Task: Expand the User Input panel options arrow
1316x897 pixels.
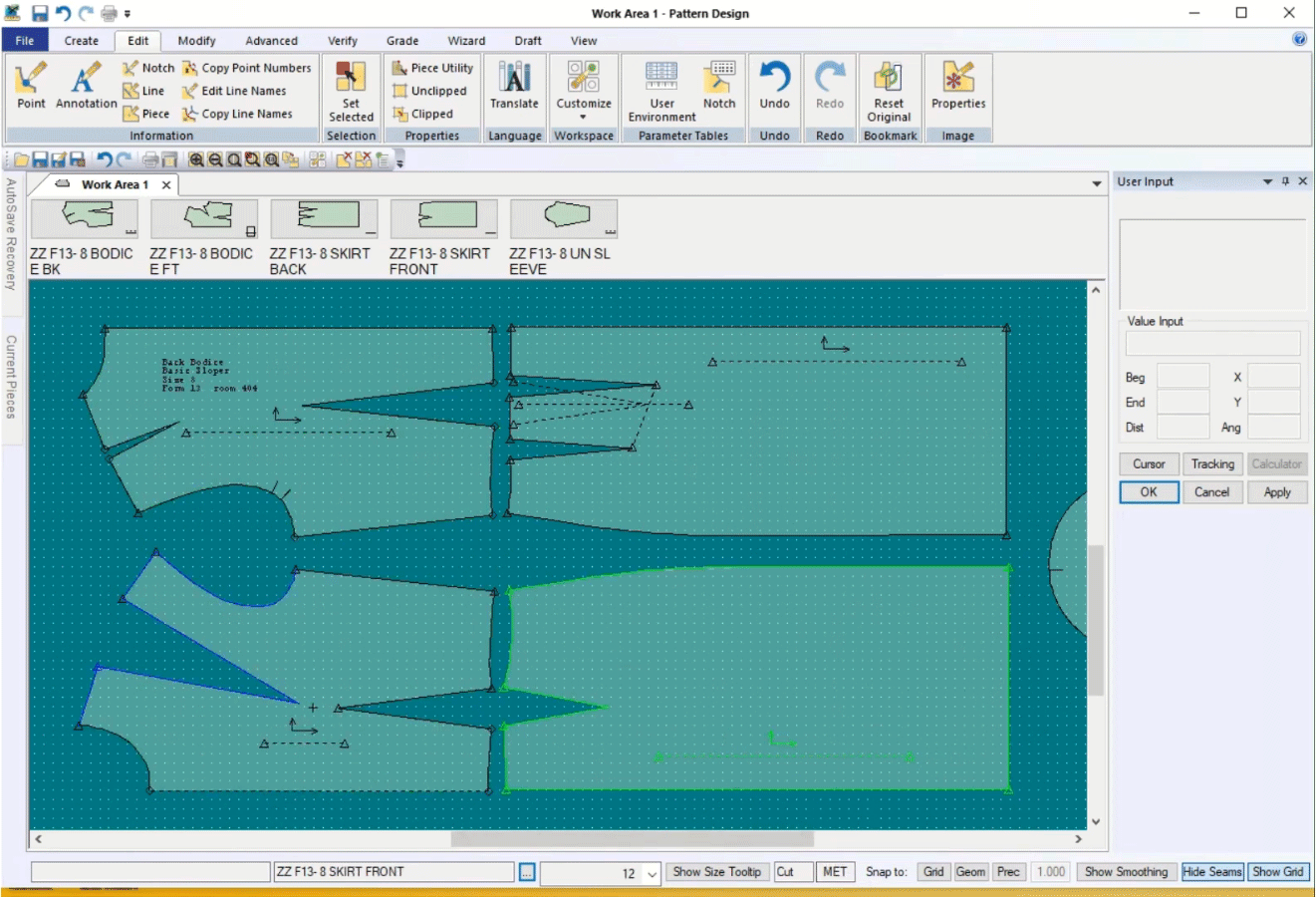Action: point(1267,182)
